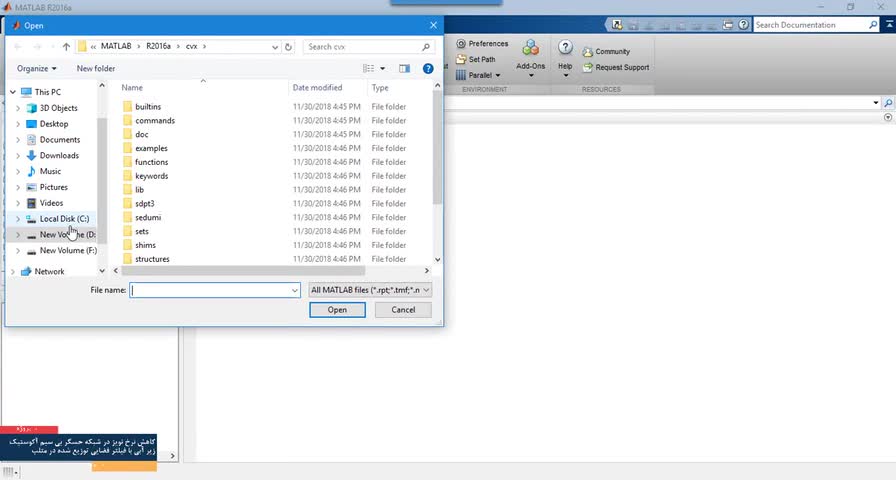Refresh the cvx folder listing
The height and width of the screenshot is (480, 896).
click(x=289, y=47)
